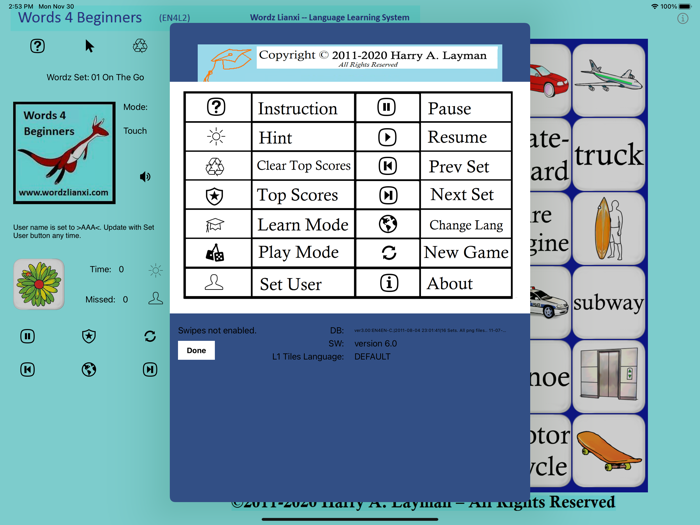Tap the battery indicator in status bar
The image size is (700, 525).
(x=685, y=6)
